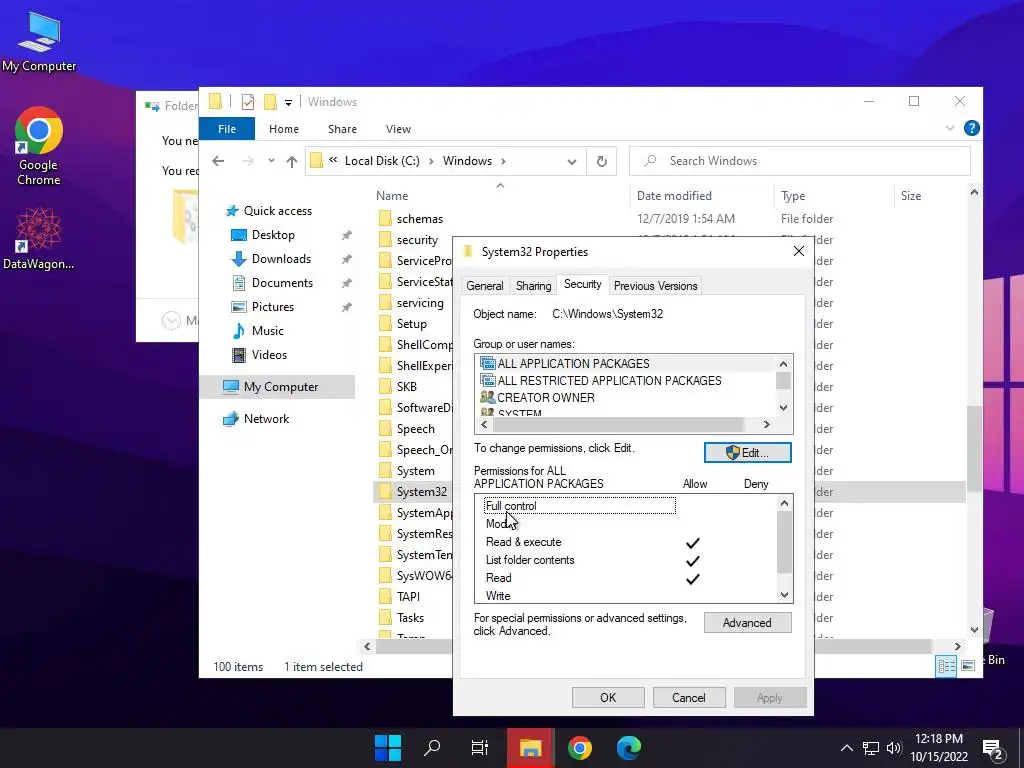Collapse the ribbon chevron
The height and width of the screenshot is (768, 1024).
(x=950, y=129)
